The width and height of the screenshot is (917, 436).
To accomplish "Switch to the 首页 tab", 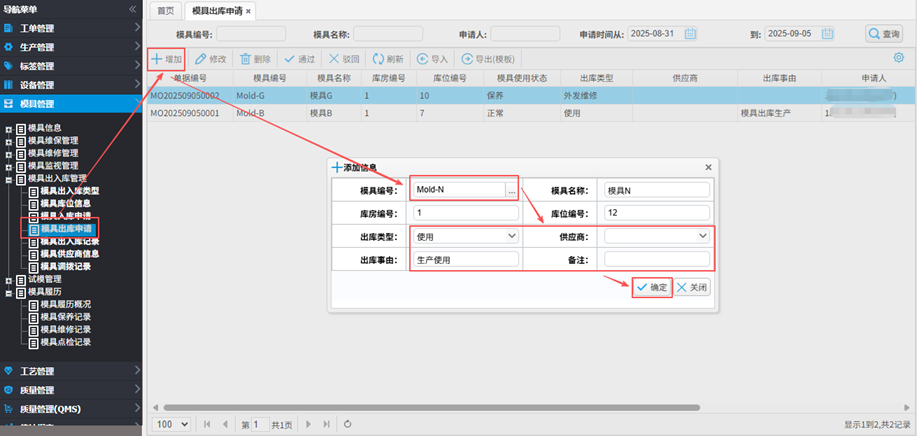I will click(164, 10).
